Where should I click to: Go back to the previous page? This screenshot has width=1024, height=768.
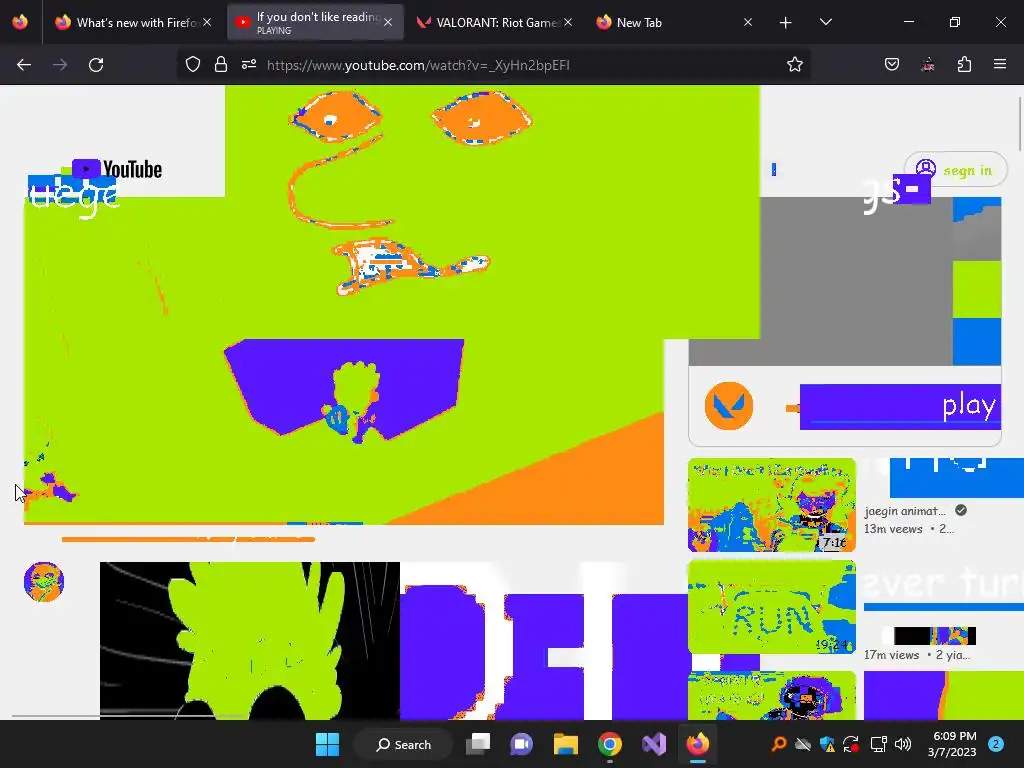tap(24, 65)
